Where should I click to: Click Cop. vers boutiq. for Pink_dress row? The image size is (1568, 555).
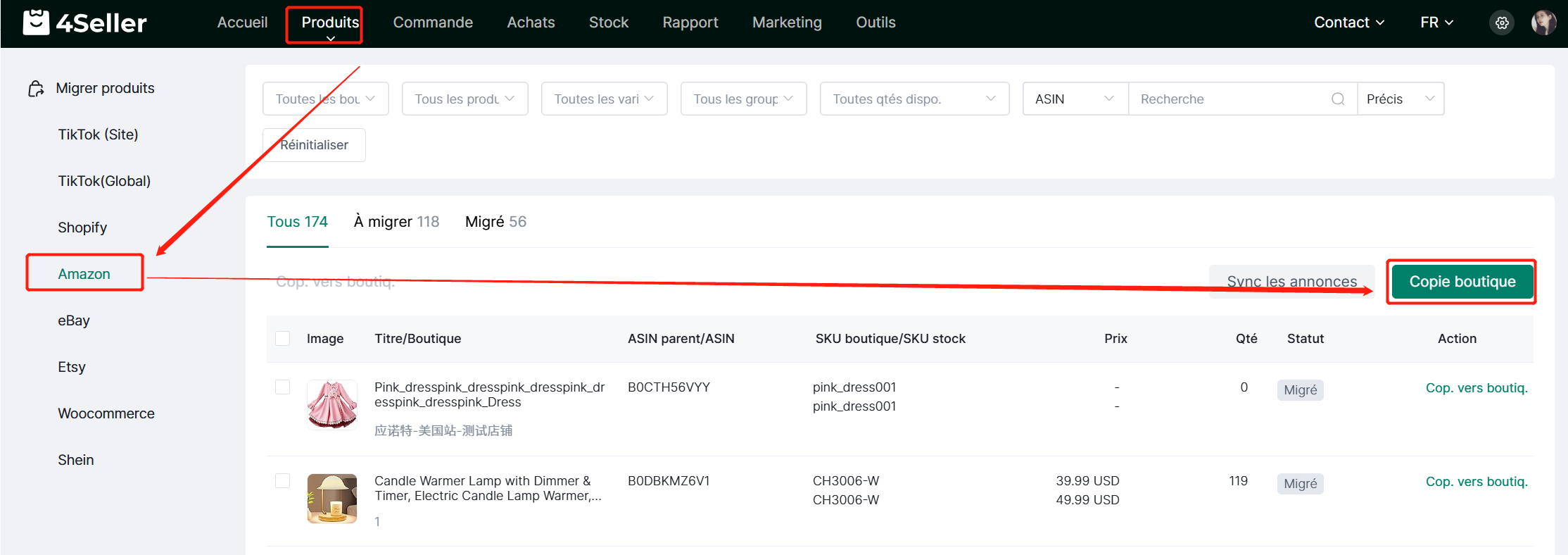pos(1477,388)
